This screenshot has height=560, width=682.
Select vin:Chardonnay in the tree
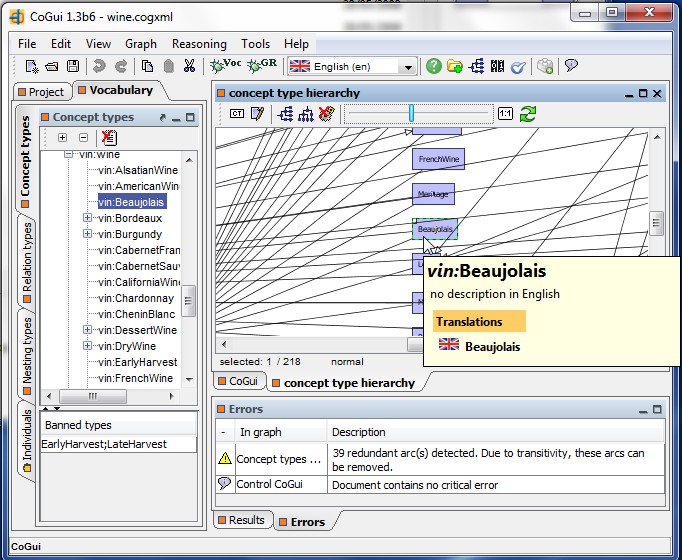coord(136,298)
